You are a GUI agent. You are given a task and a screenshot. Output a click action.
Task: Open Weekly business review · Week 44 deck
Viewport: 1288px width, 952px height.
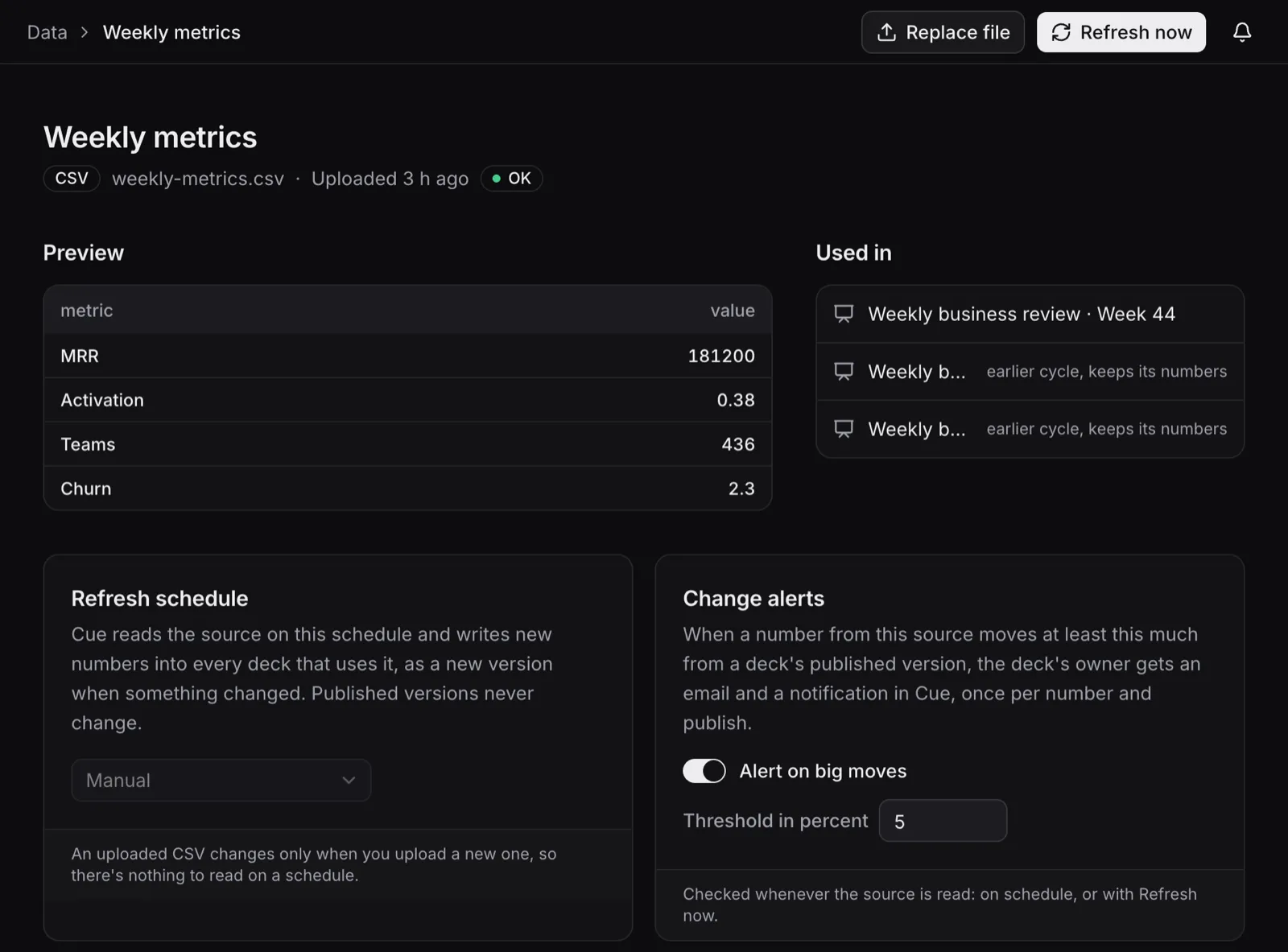(x=1030, y=314)
